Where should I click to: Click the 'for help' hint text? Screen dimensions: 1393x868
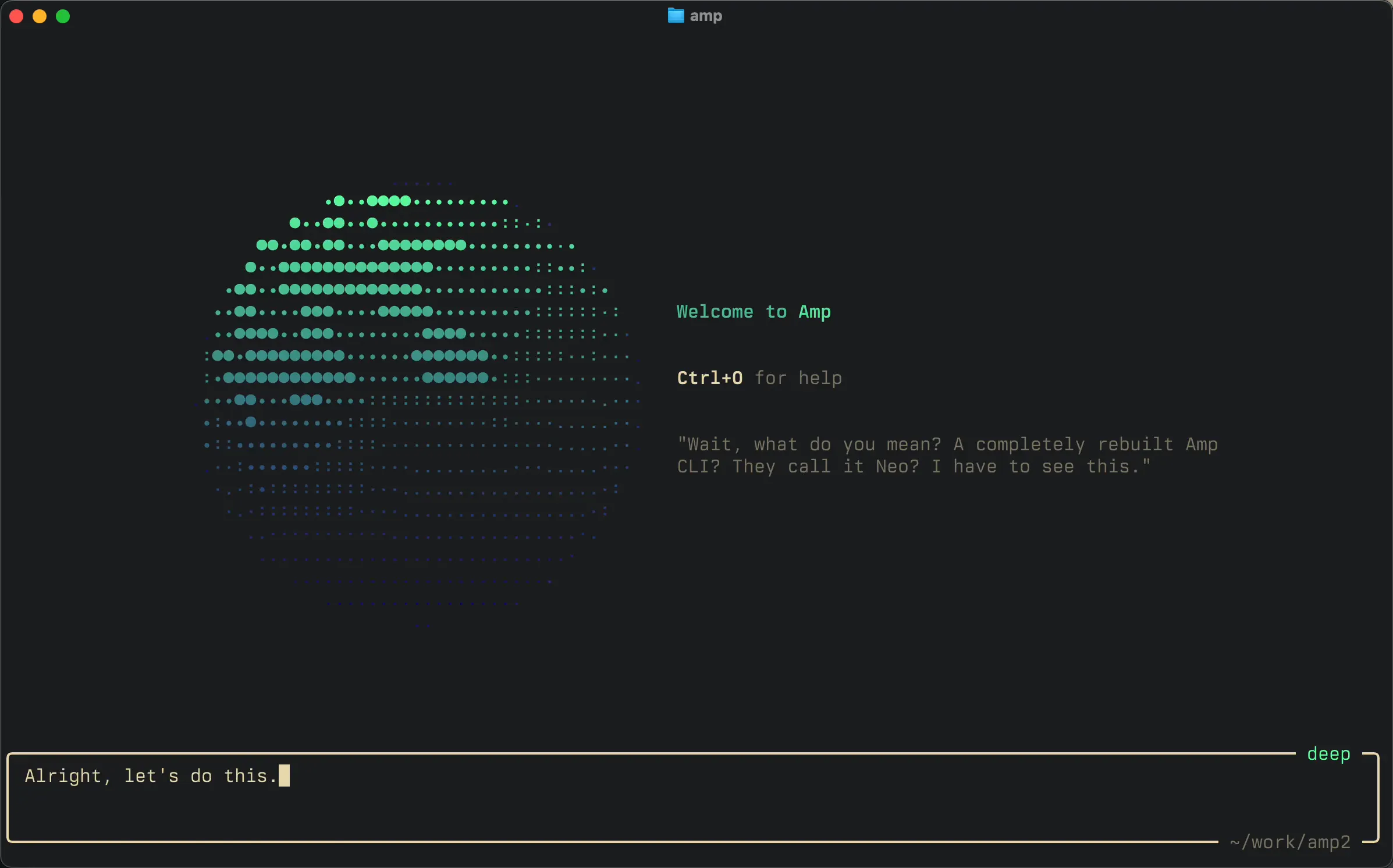coord(798,378)
